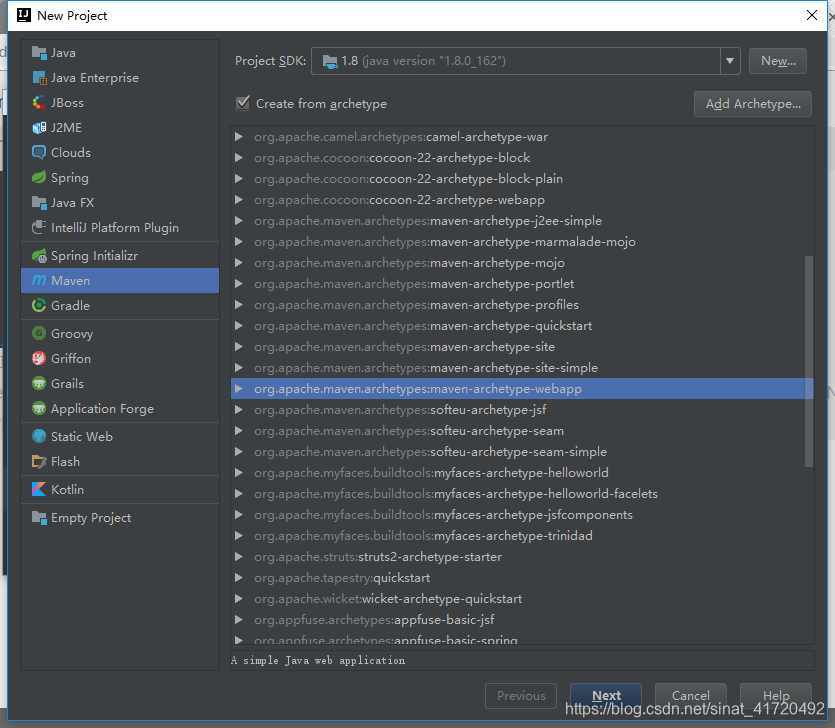This screenshot has height=728, width=835.
Task: Click the Maven 'm' icon
Action: pyautogui.click(x=39, y=281)
